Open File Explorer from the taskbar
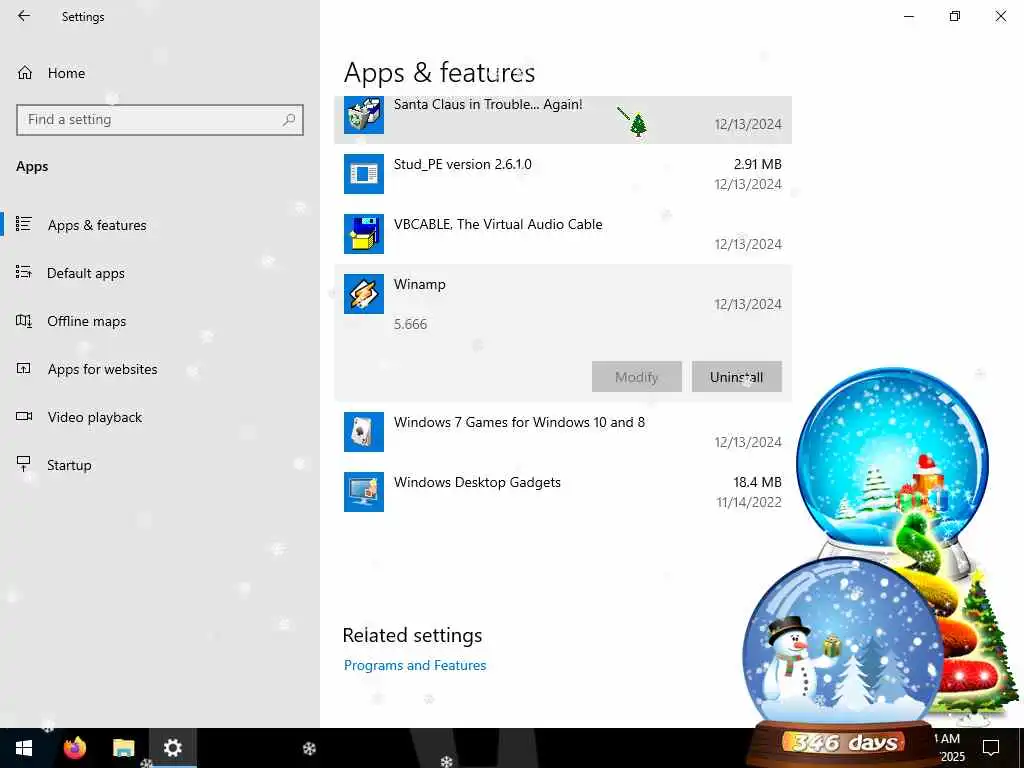1024x768 pixels. 123,748
